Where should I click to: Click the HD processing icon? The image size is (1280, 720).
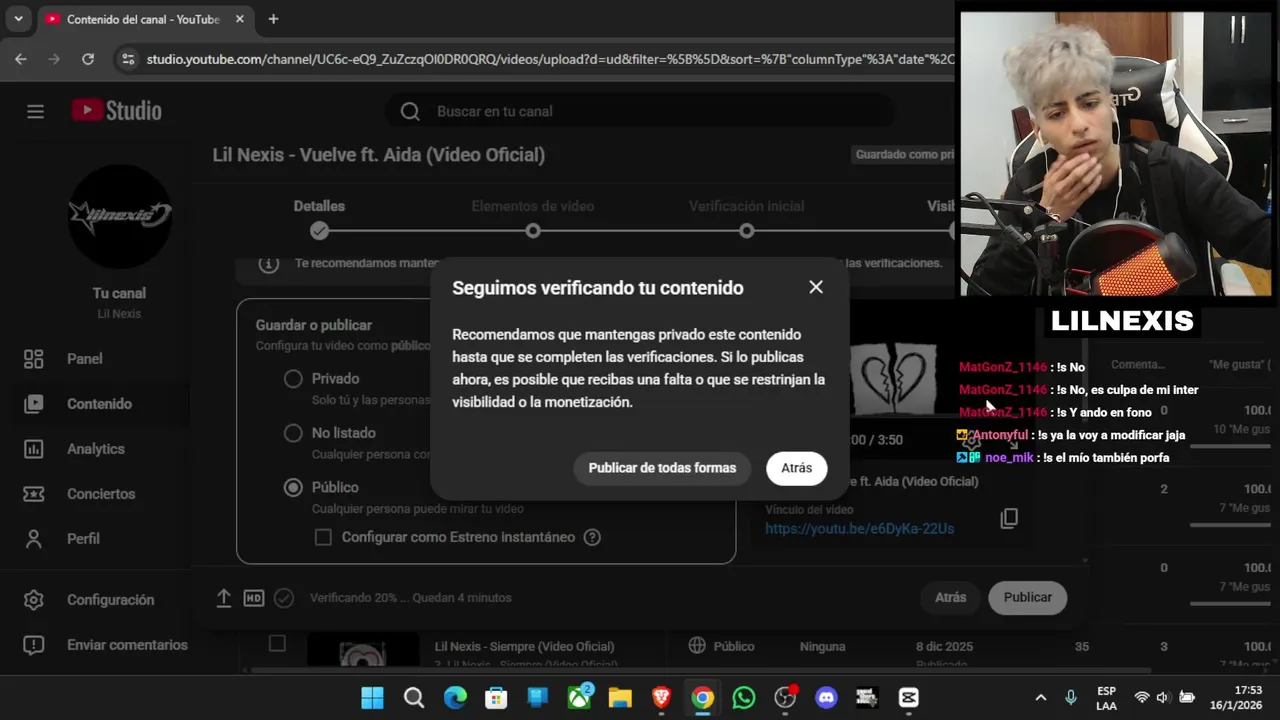tap(254, 598)
